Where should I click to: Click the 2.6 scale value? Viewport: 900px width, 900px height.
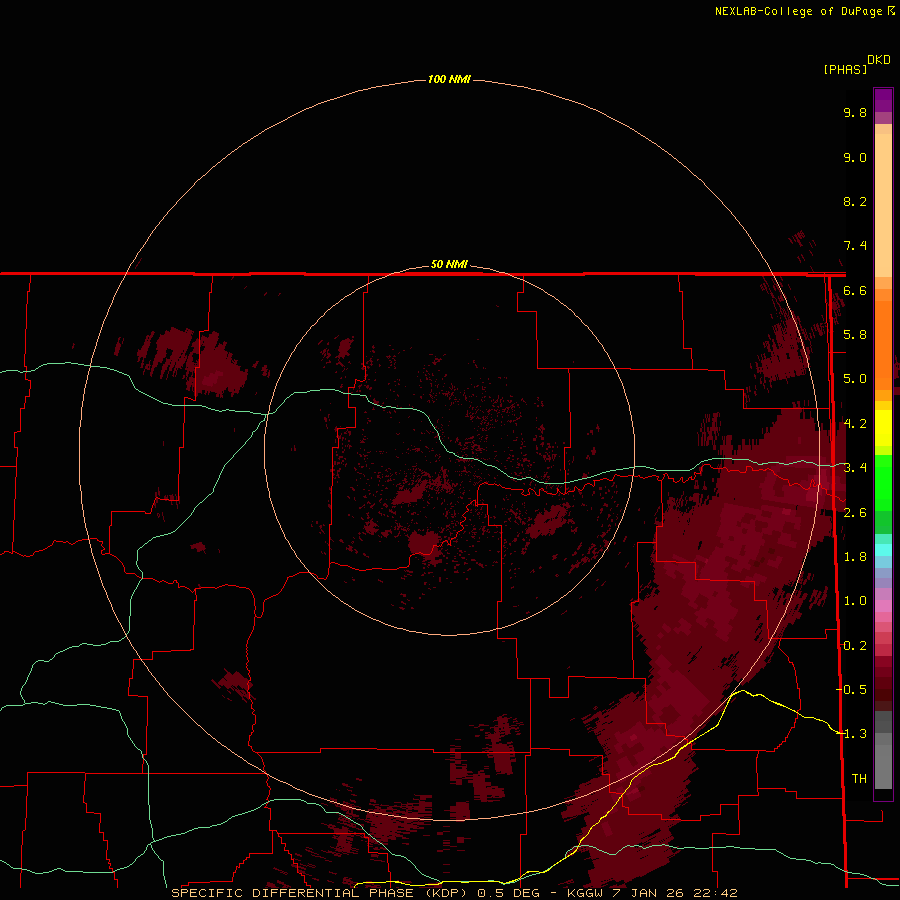tap(855, 513)
